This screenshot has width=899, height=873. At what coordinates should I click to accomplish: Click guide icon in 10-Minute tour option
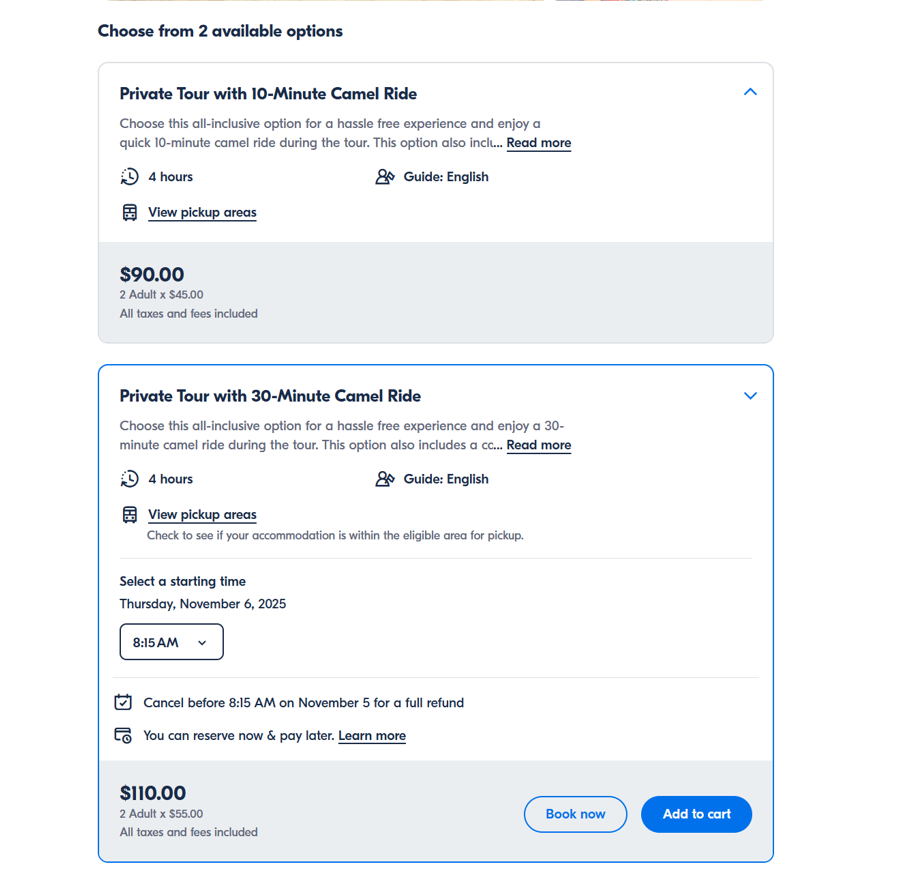[x=385, y=177]
